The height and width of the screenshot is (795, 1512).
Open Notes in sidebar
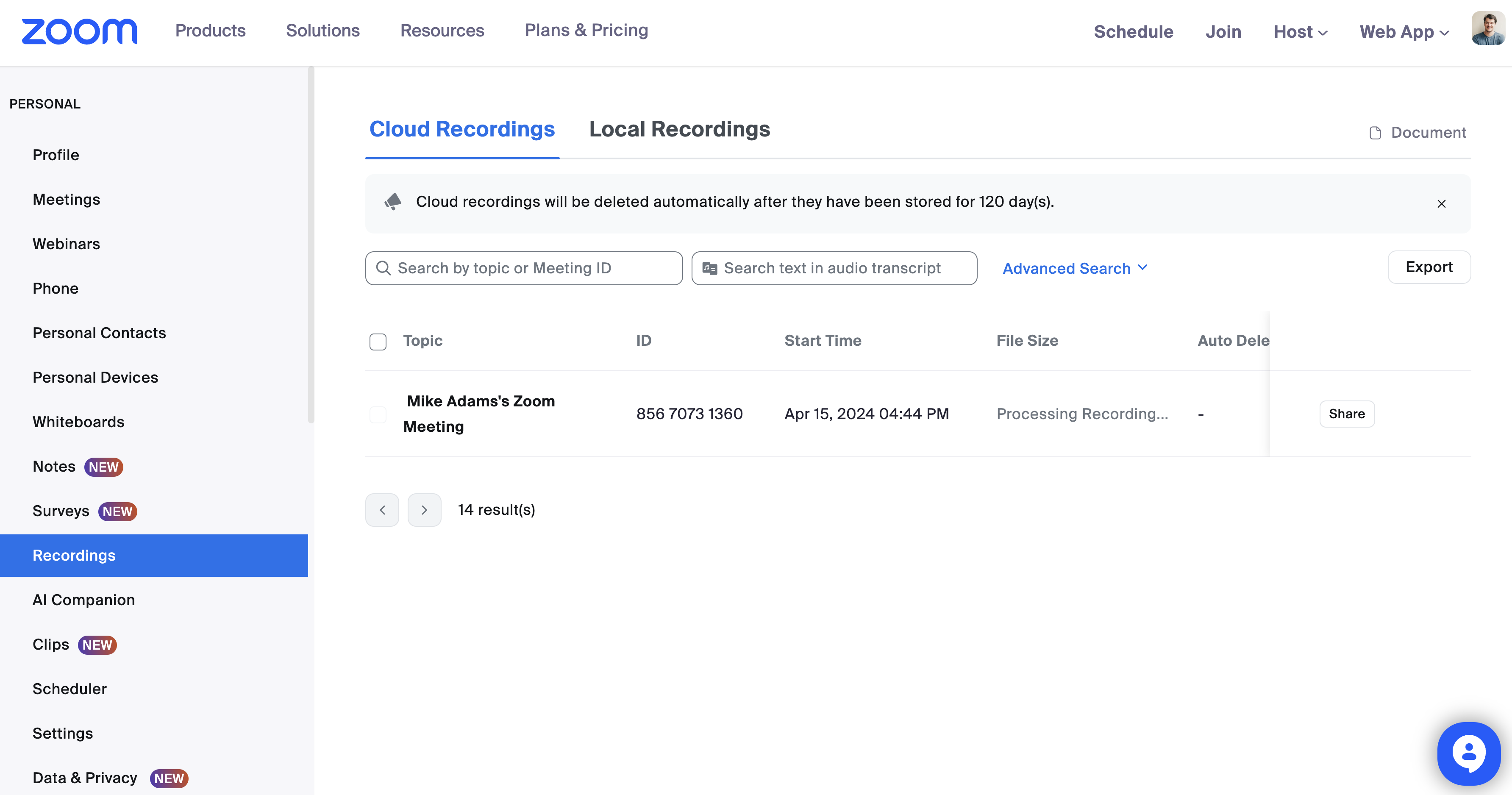54,467
